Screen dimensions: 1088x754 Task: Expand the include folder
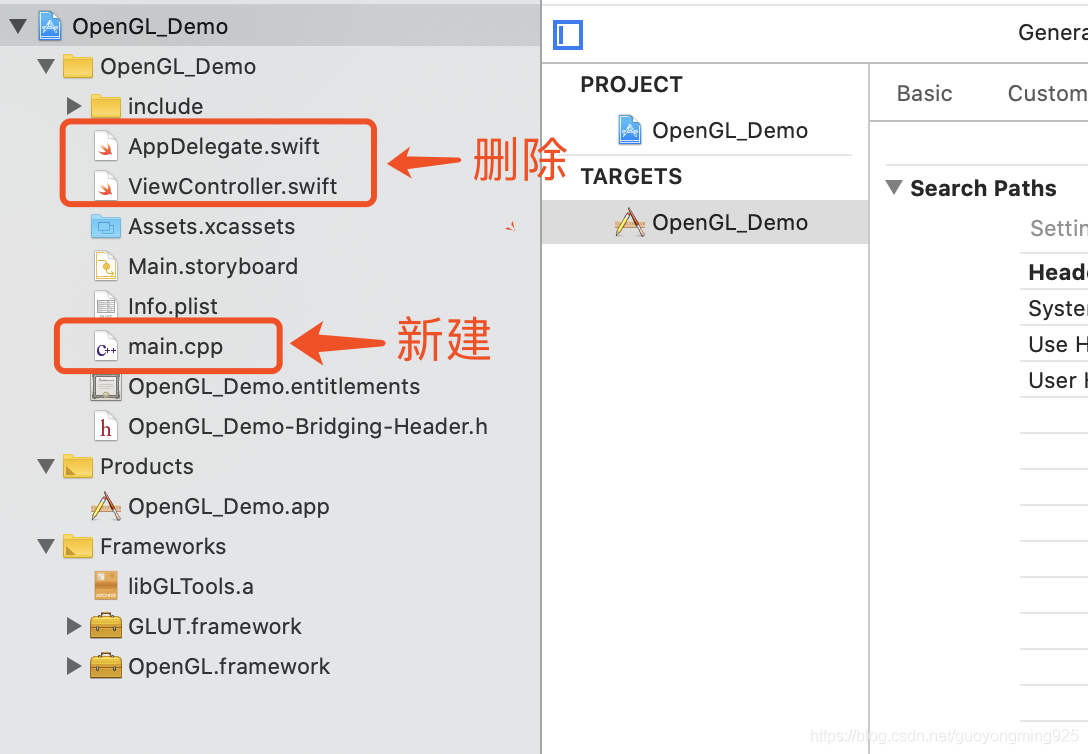(x=73, y=106)
